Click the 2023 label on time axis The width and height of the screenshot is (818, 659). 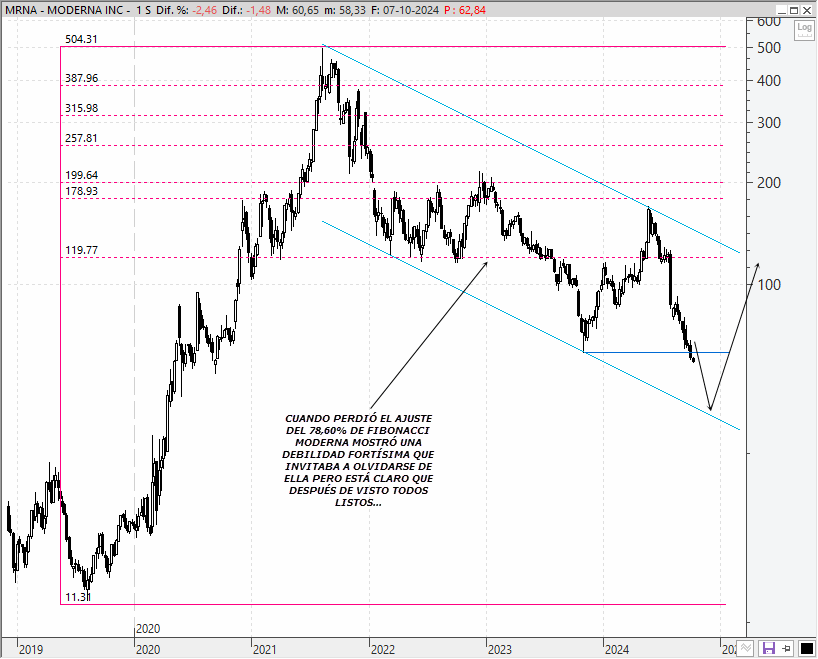click(500, 650)
